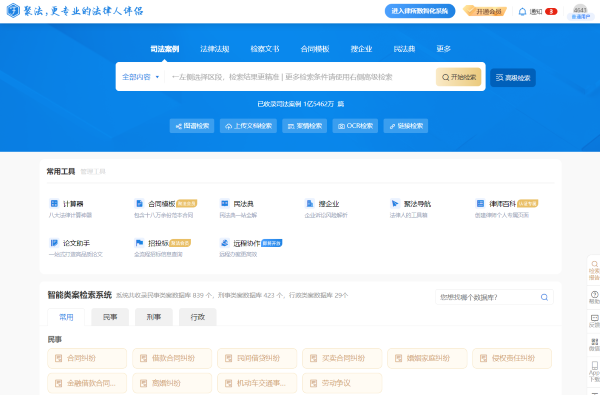Open the 计算器 tool icon

coord(54,203)
